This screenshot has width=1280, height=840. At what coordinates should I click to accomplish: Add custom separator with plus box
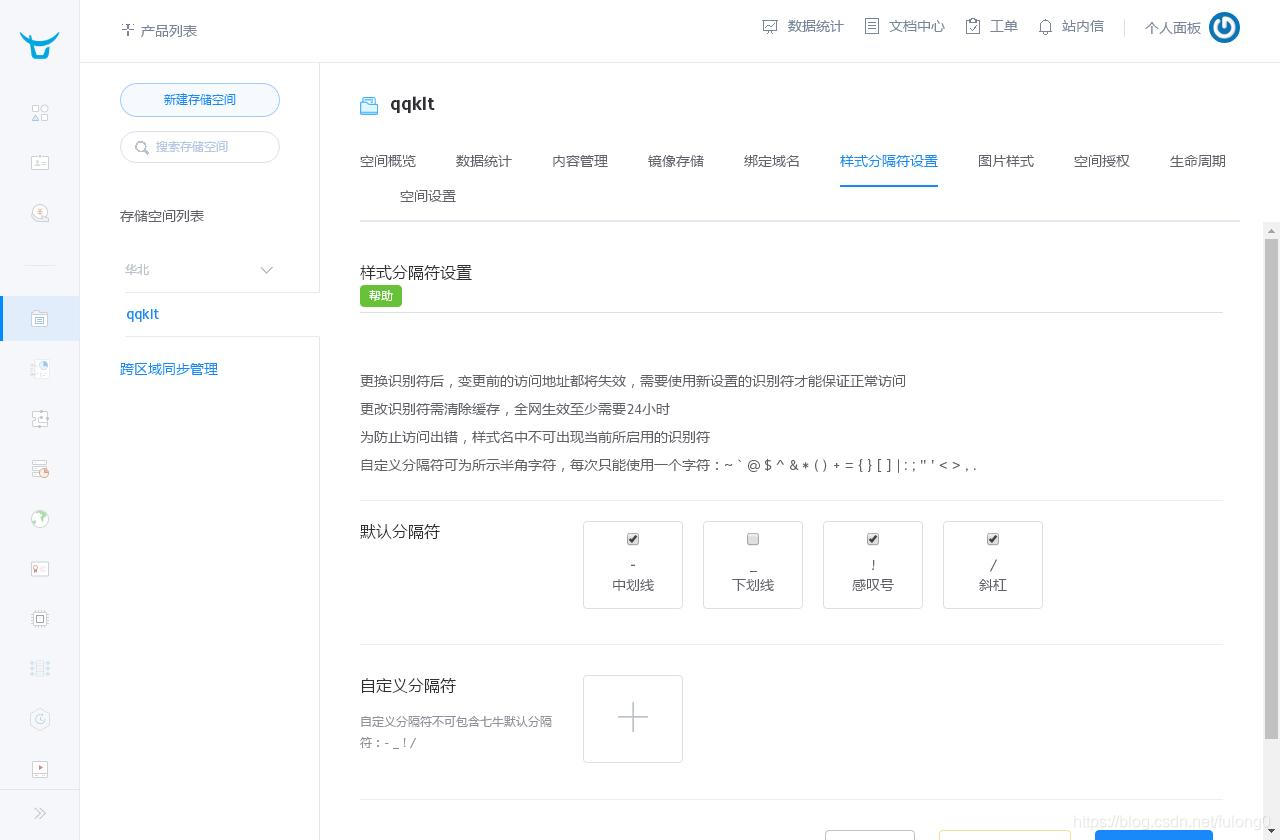633,719
